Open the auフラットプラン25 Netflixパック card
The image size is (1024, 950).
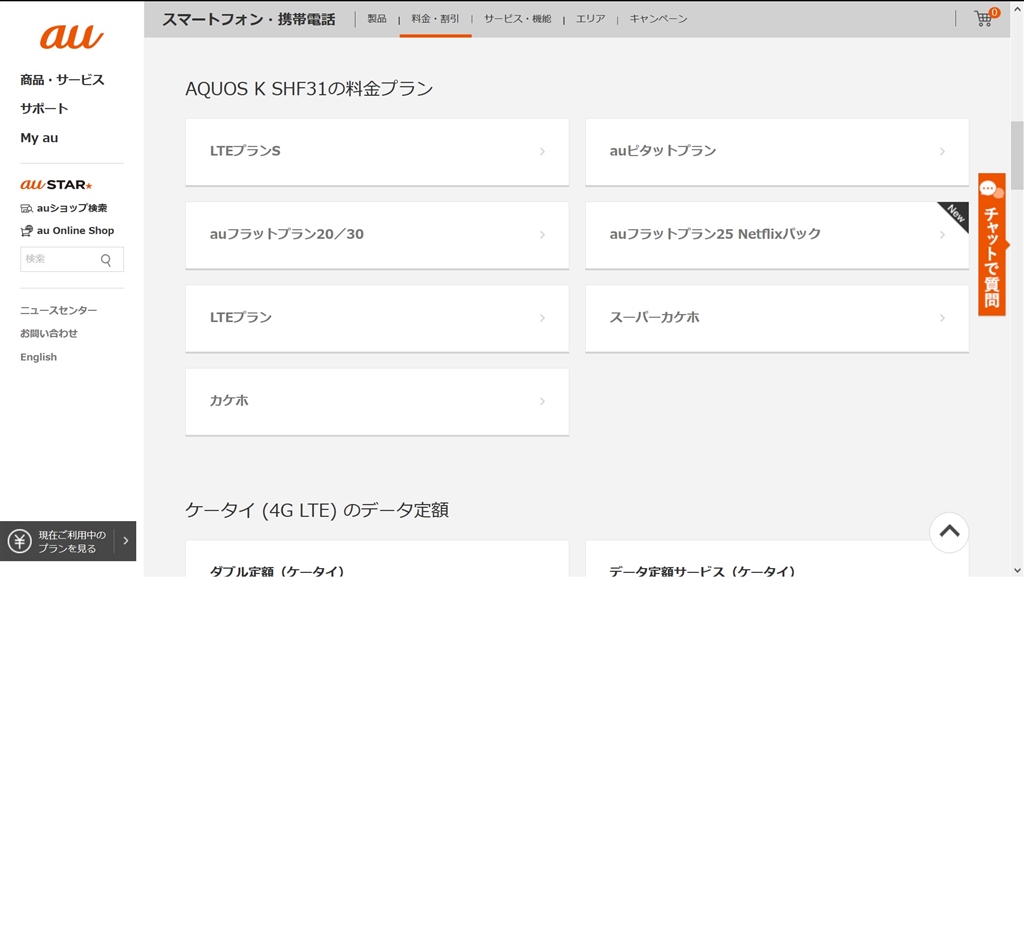(777, 235)
